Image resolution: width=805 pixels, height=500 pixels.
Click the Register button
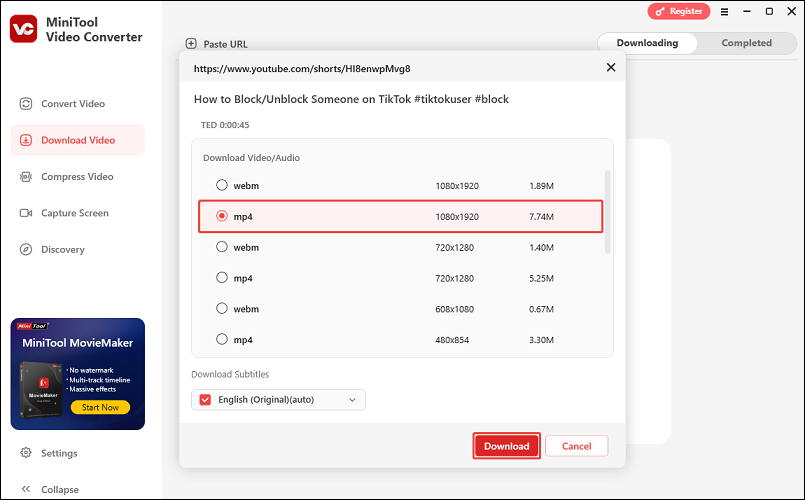coord(679,11)
